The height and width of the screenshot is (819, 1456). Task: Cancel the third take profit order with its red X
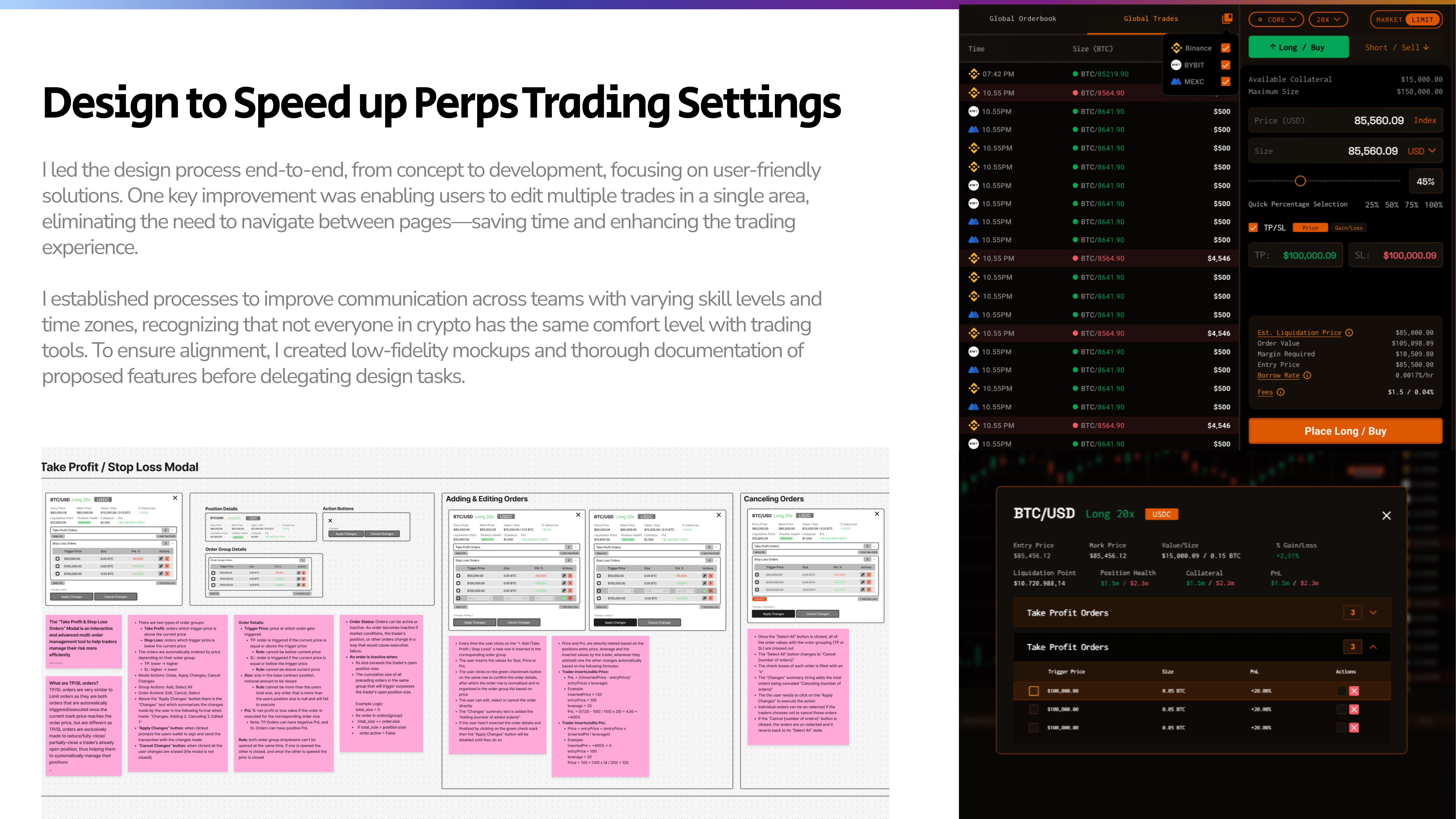[1354, 728]
